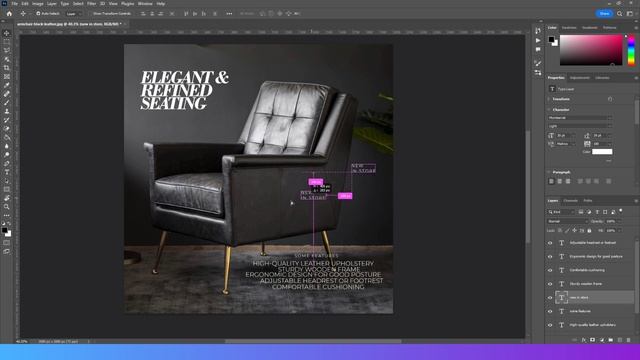
Task: Switch to the Adjustments tab
Action: [x=580, y=78]
